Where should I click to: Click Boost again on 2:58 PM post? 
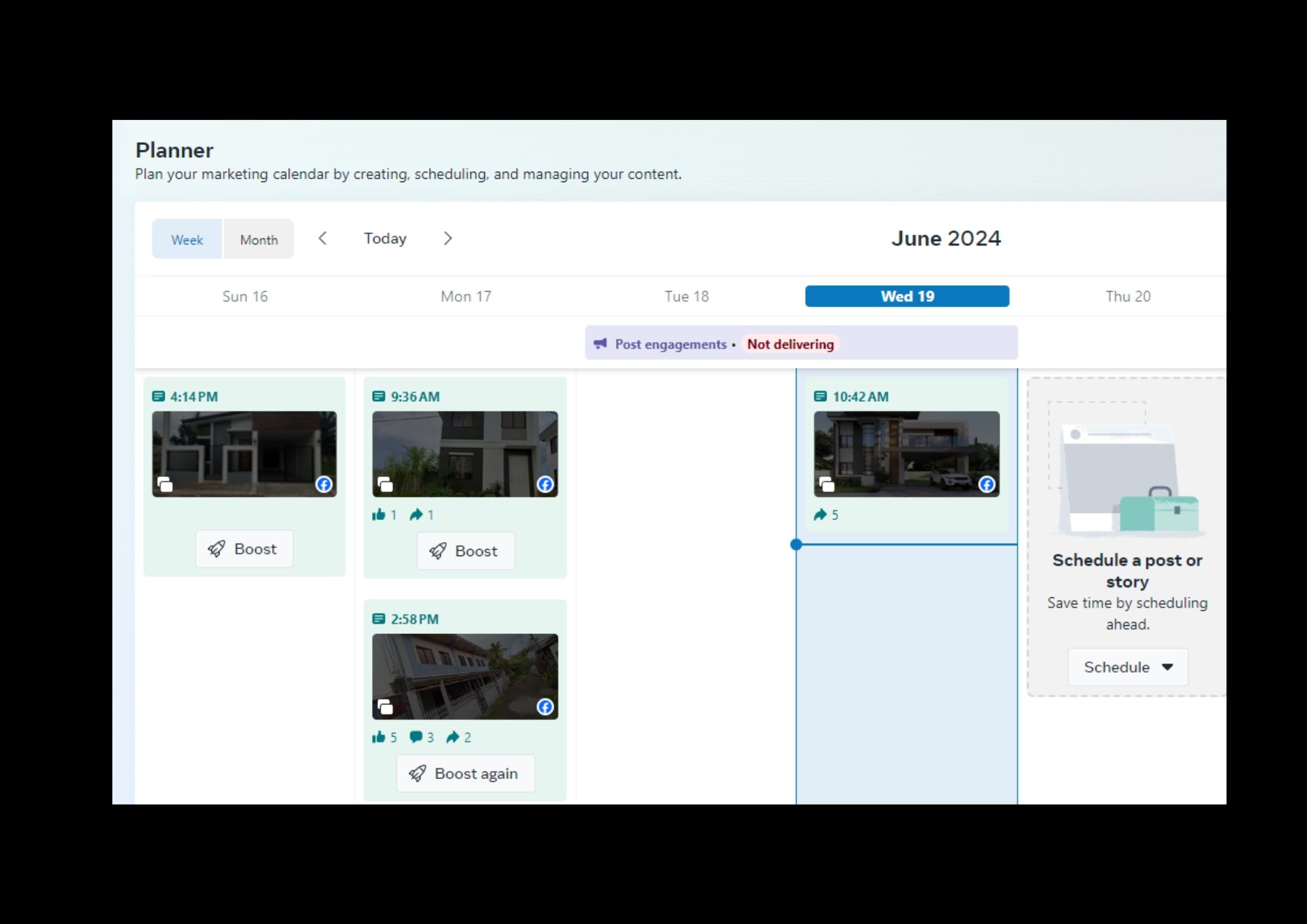tap(465, 774)
